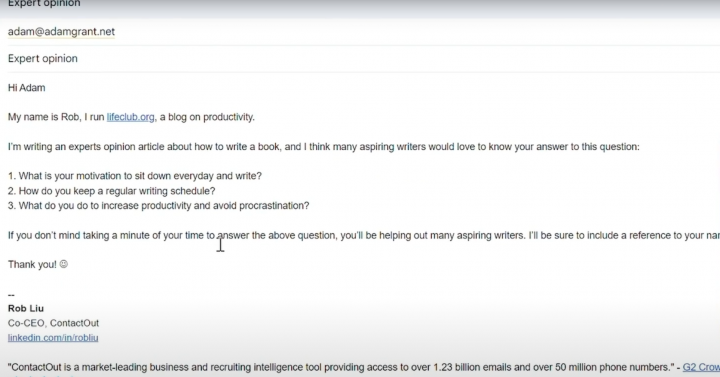
Task: Click question 3 about avoiding procrastination
Action: [x=158, y=206]
